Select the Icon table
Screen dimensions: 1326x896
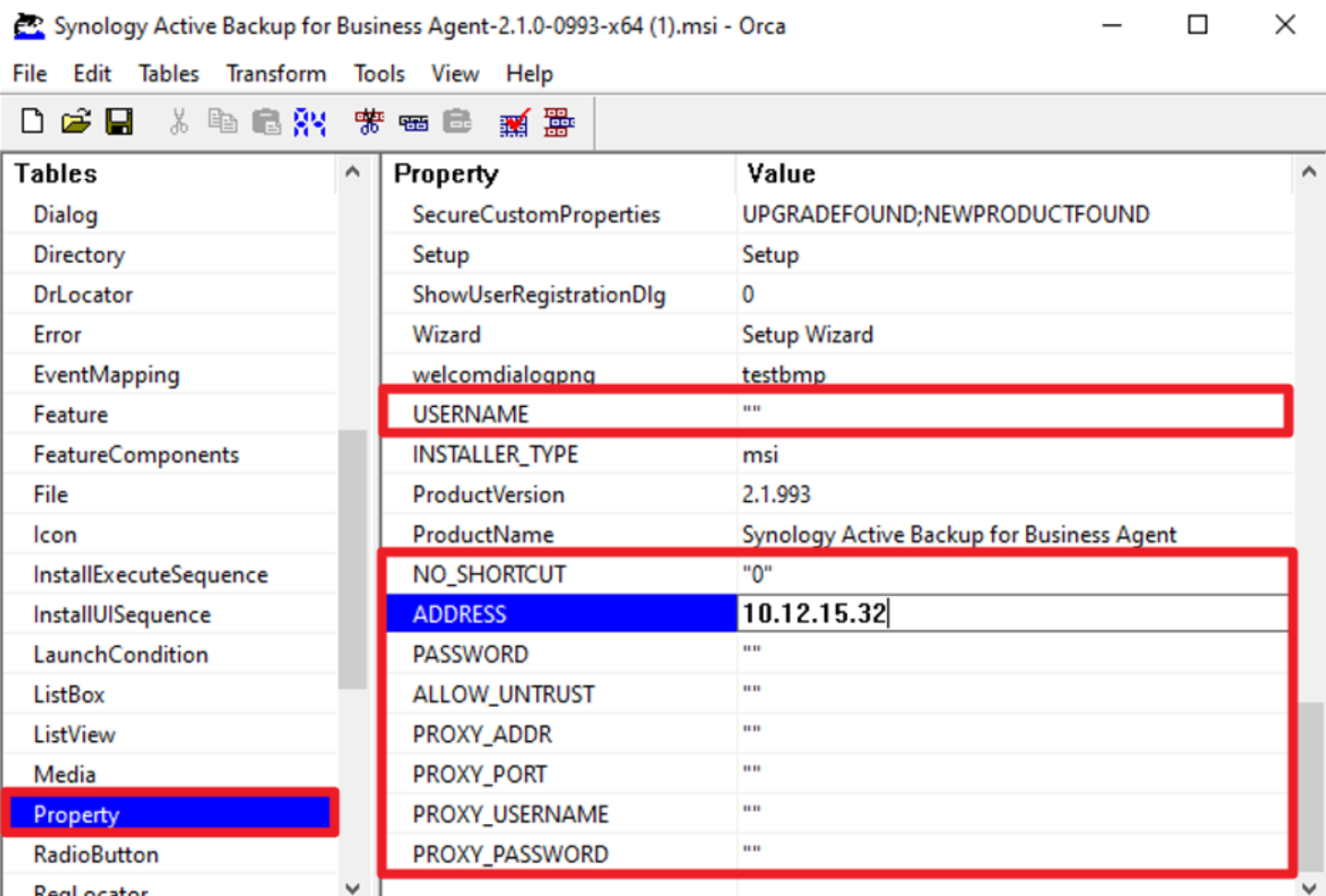(54, 534)
